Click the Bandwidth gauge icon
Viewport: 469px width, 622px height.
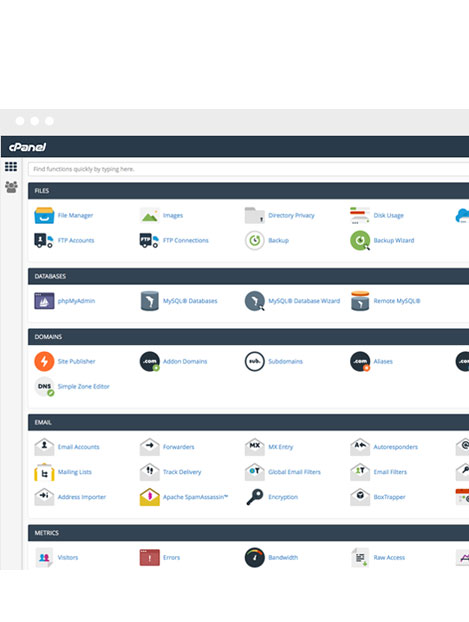pos(255,558)
